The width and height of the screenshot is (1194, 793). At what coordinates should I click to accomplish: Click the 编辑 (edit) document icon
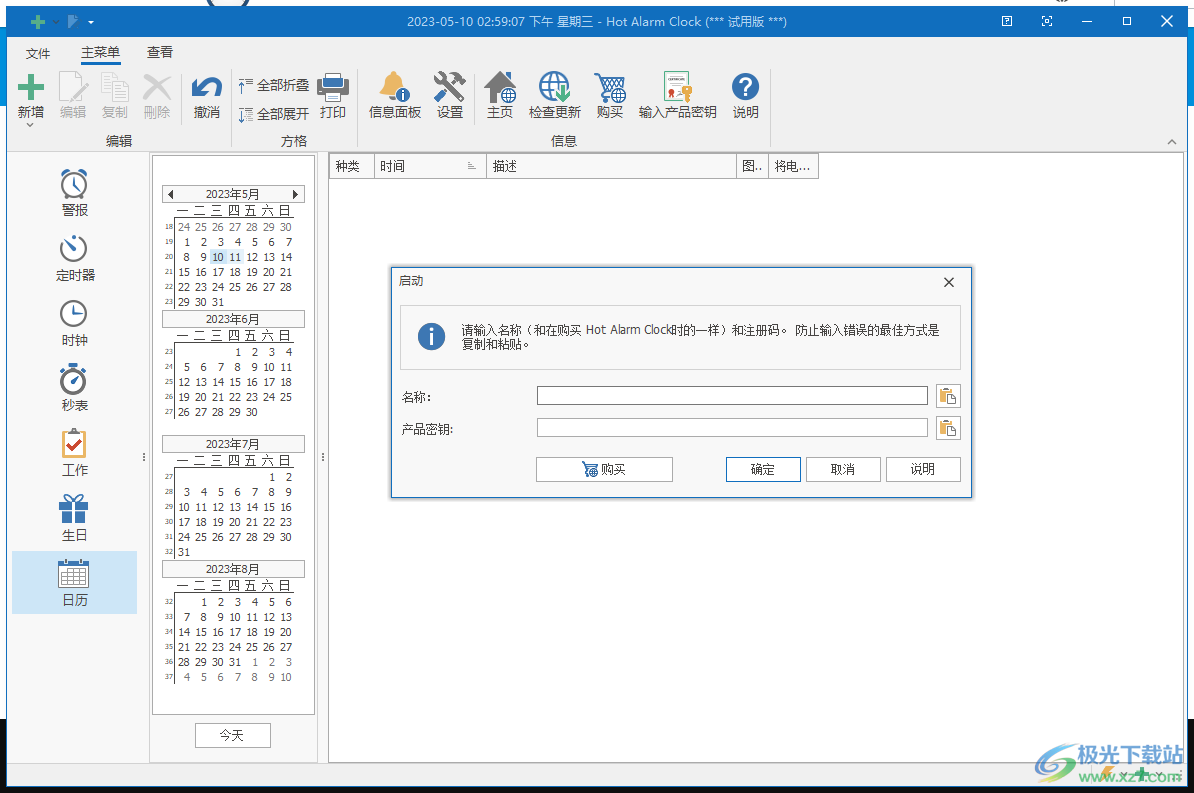73,87
